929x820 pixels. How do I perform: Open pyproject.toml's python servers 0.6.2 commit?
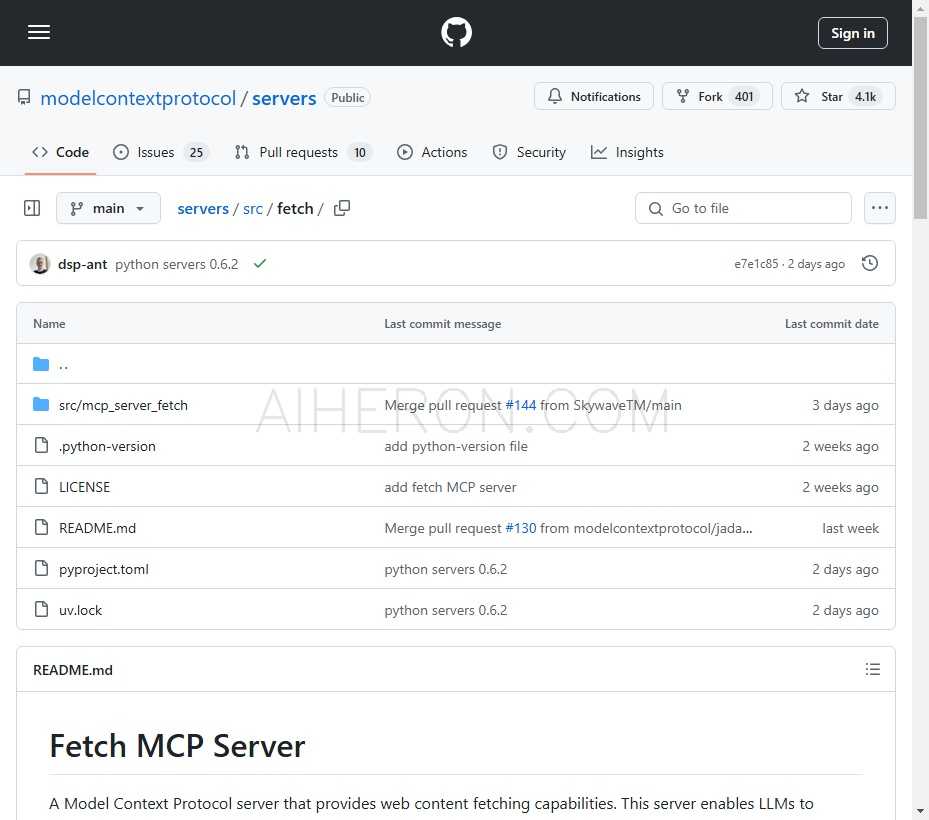[x=446, y=569]
